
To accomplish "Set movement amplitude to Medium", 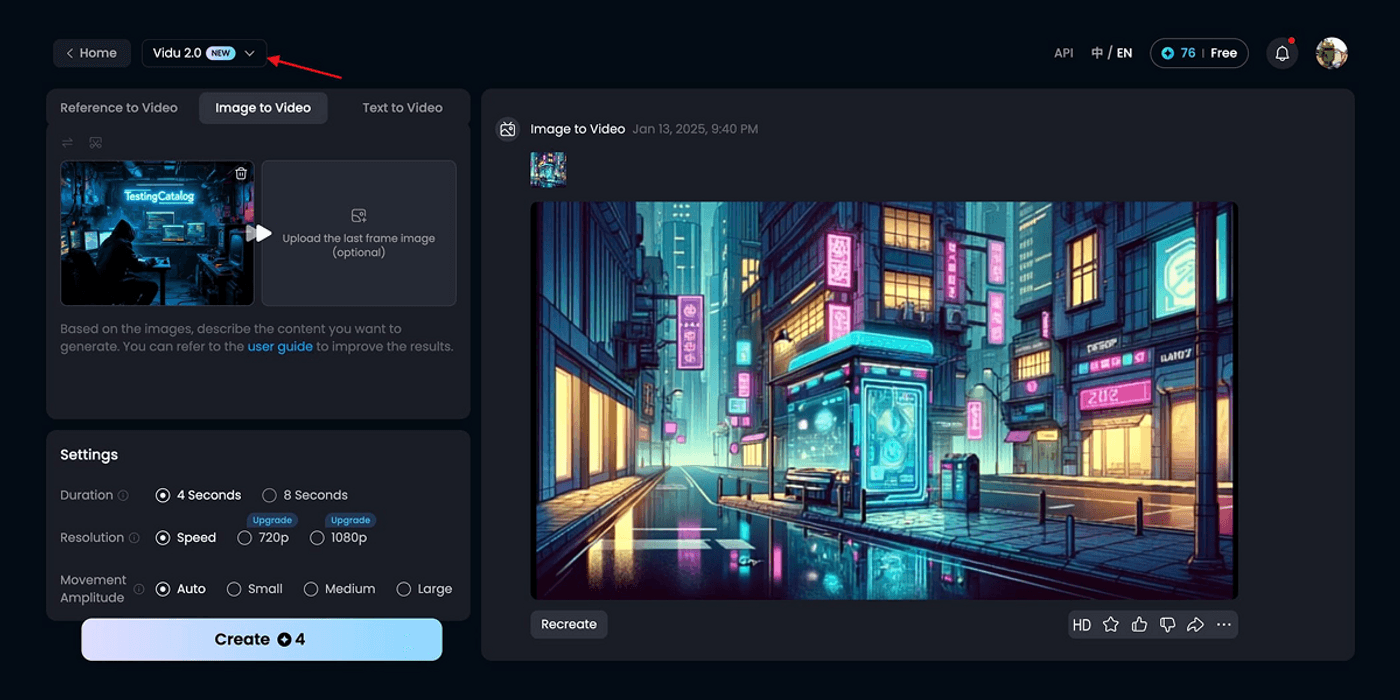I will click(x=311, y=589).
